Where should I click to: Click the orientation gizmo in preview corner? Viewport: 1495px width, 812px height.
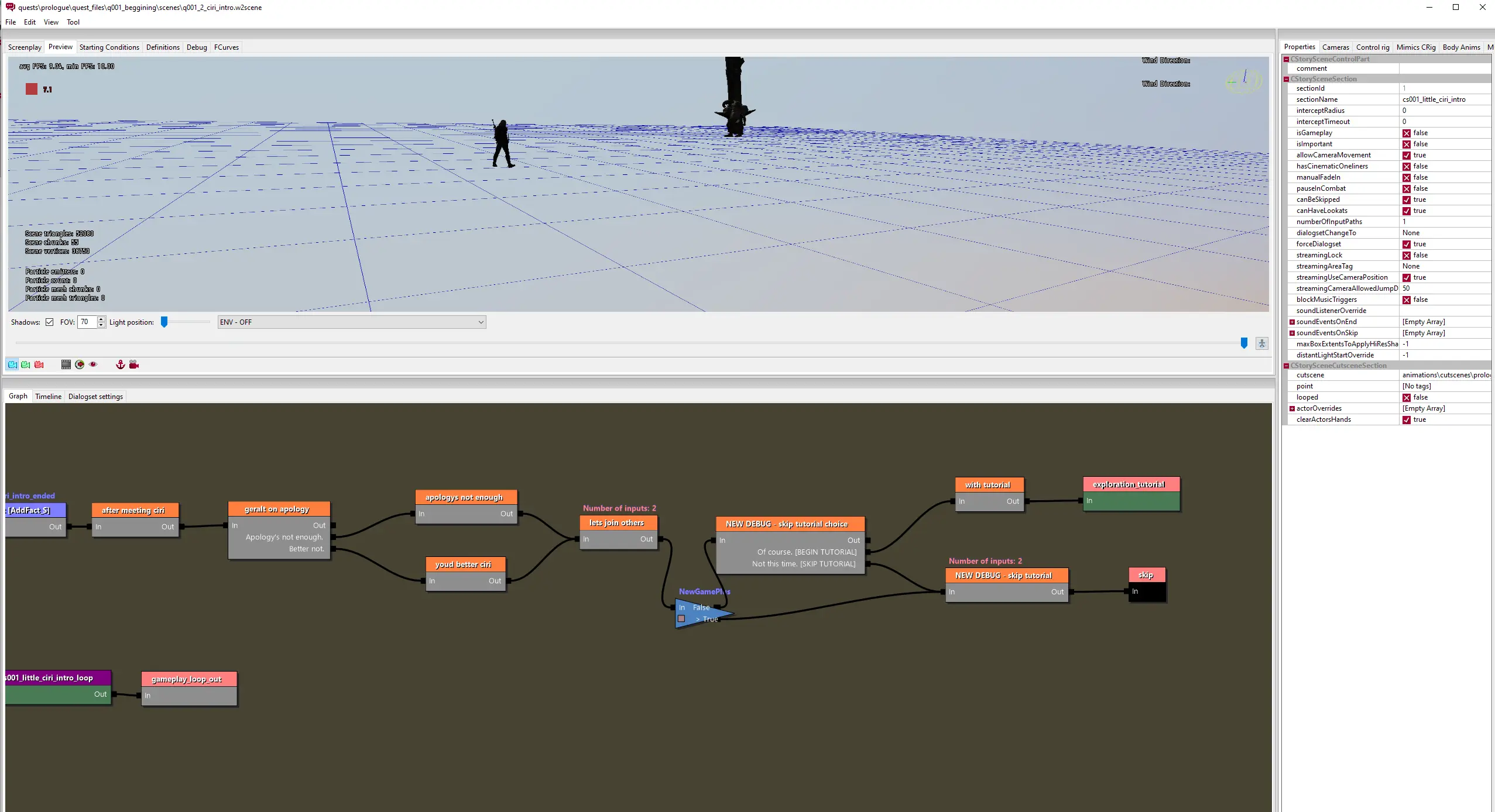pos(1243,80)
